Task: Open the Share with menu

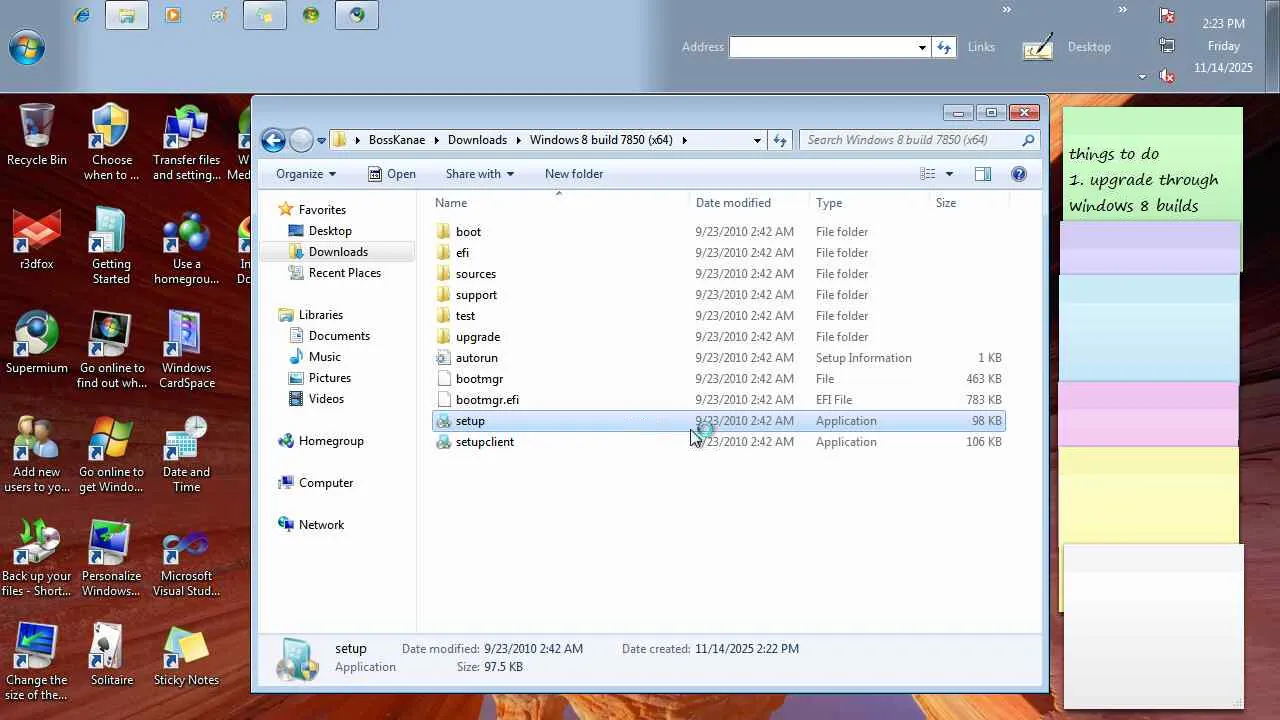Action: tap(480, 174)
